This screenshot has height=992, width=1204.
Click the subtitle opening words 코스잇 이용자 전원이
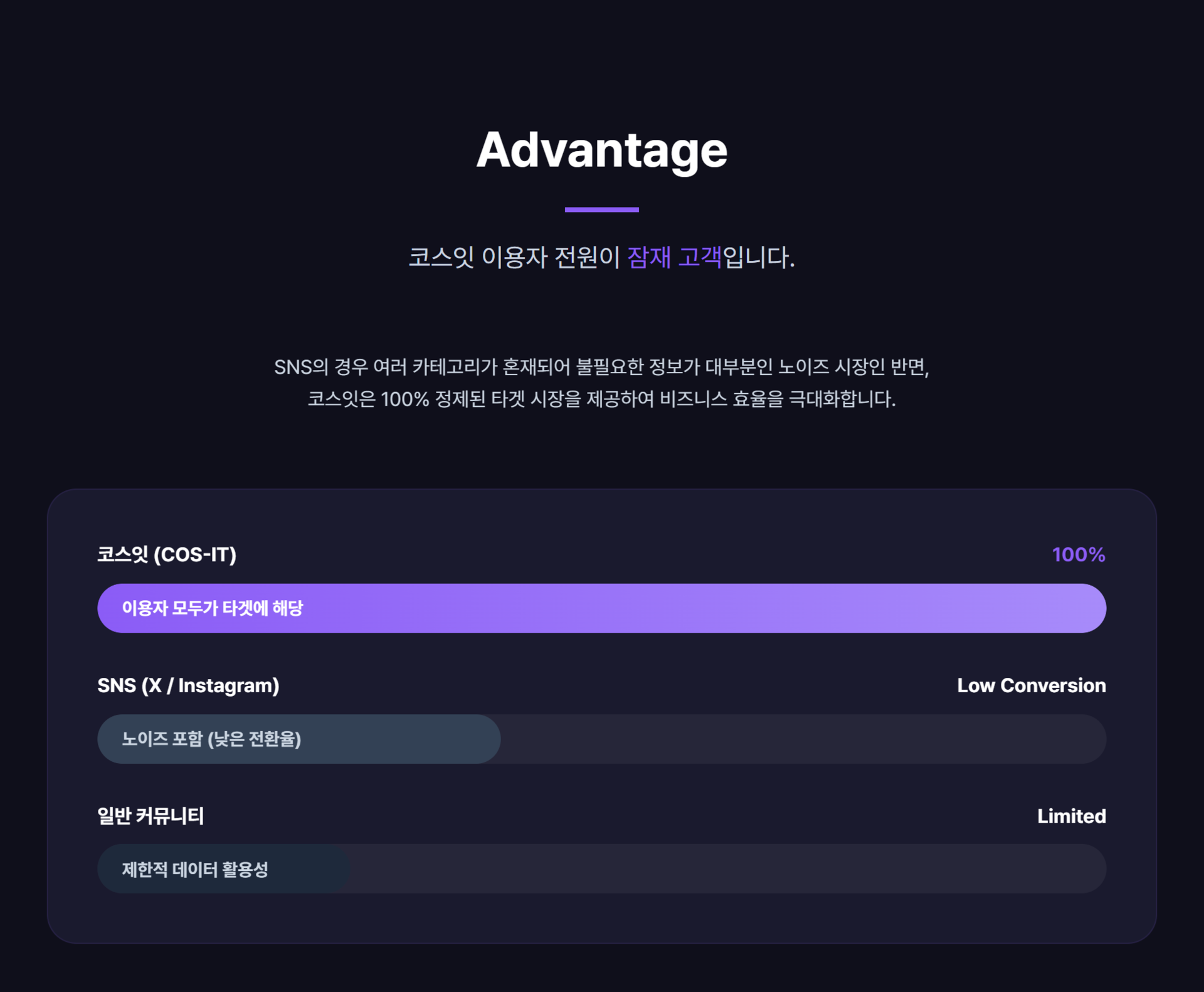(x=513, y=257)
